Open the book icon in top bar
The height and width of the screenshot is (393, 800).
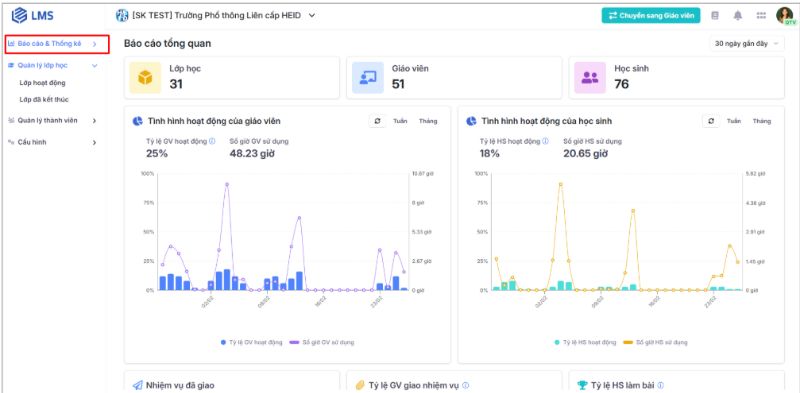(x=715, y=16)
